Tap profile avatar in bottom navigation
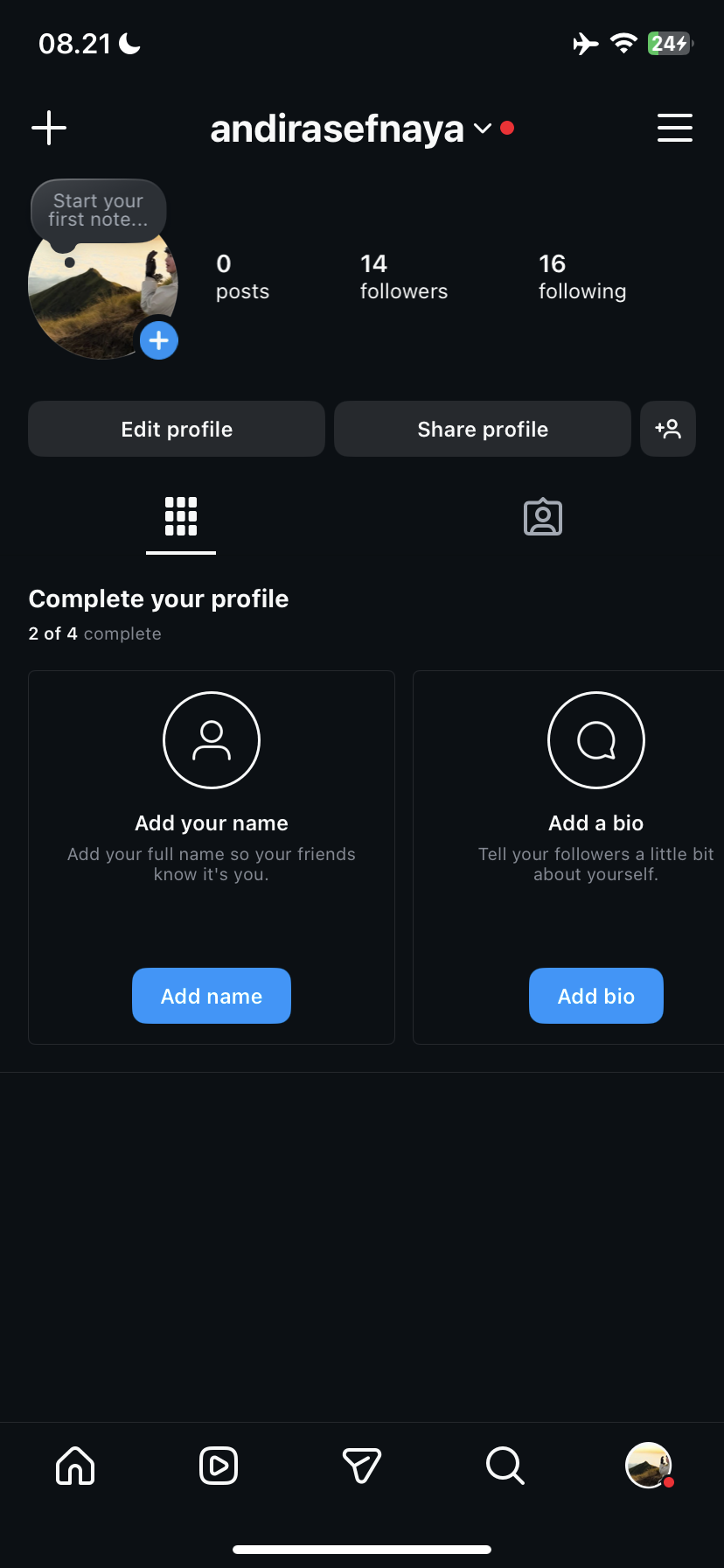 (648, 1465)
